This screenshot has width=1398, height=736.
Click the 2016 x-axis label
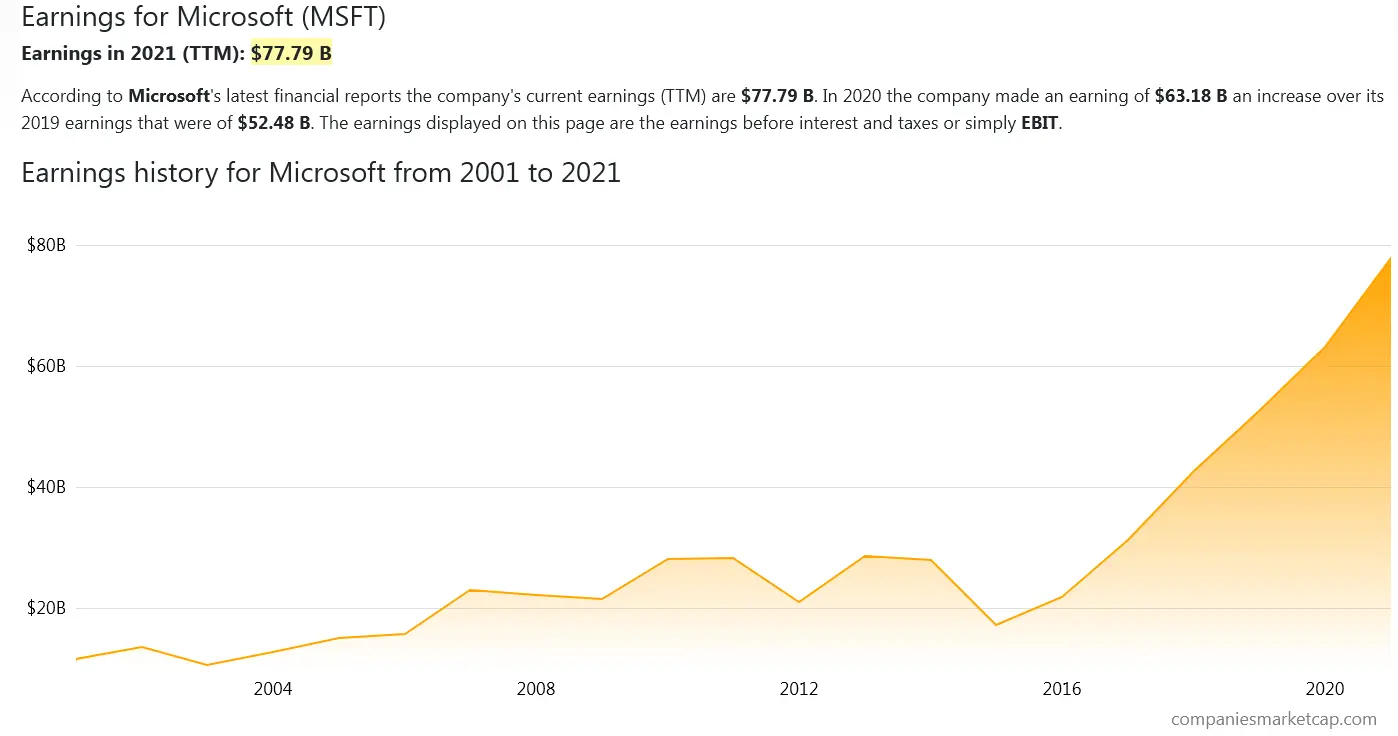click(1062, 689)
